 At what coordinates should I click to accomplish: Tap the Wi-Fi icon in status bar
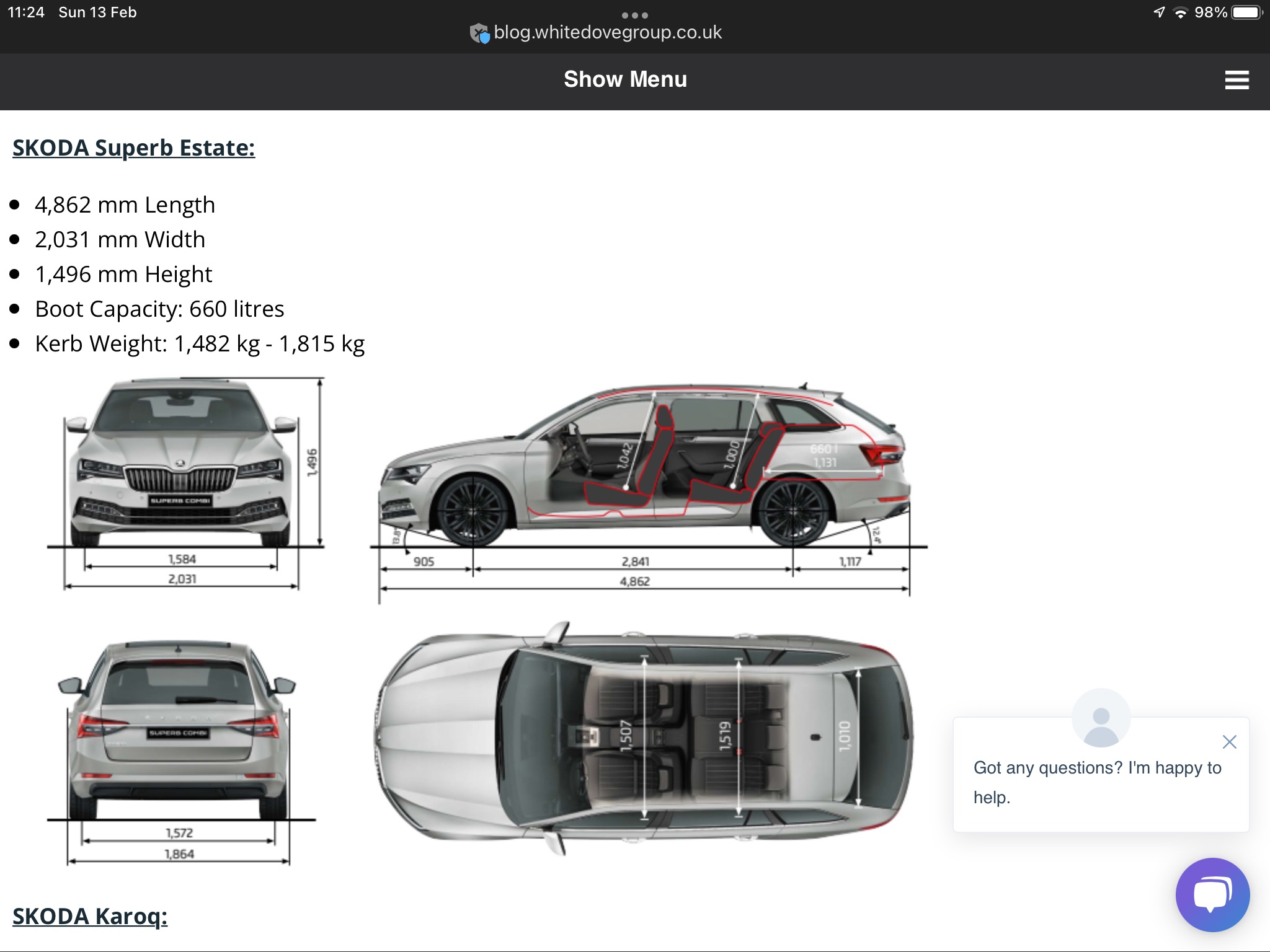click(x=1181, y=12)
